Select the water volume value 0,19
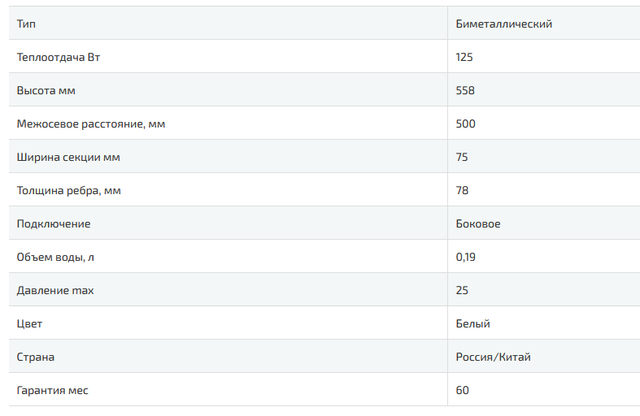This screenshot has width=640, height=416. point(466,257)
